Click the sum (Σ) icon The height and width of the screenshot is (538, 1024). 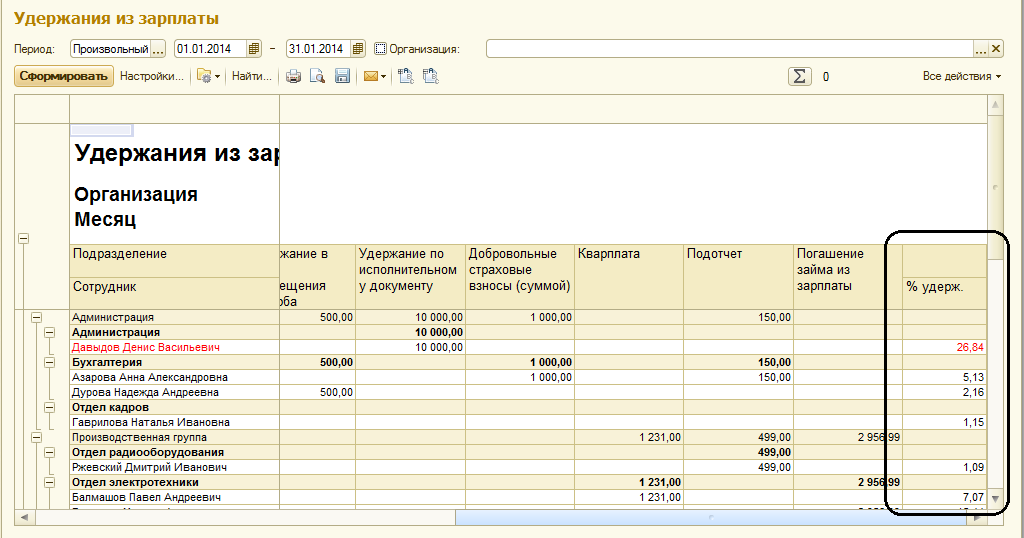click(799, 76)
